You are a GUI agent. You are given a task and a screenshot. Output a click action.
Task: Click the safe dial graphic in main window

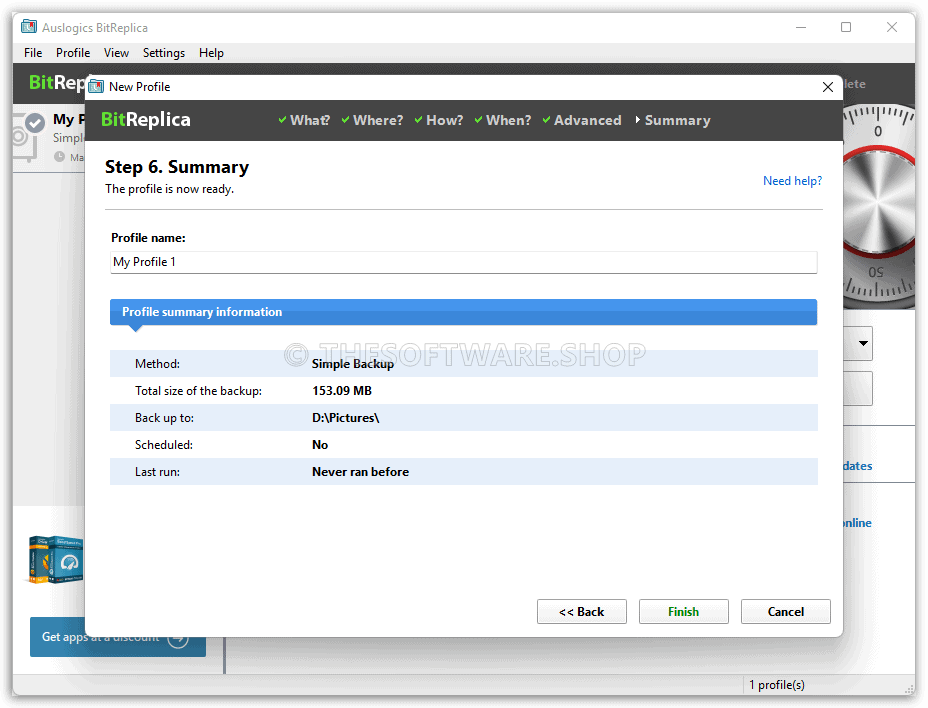[x=879, y=207]
